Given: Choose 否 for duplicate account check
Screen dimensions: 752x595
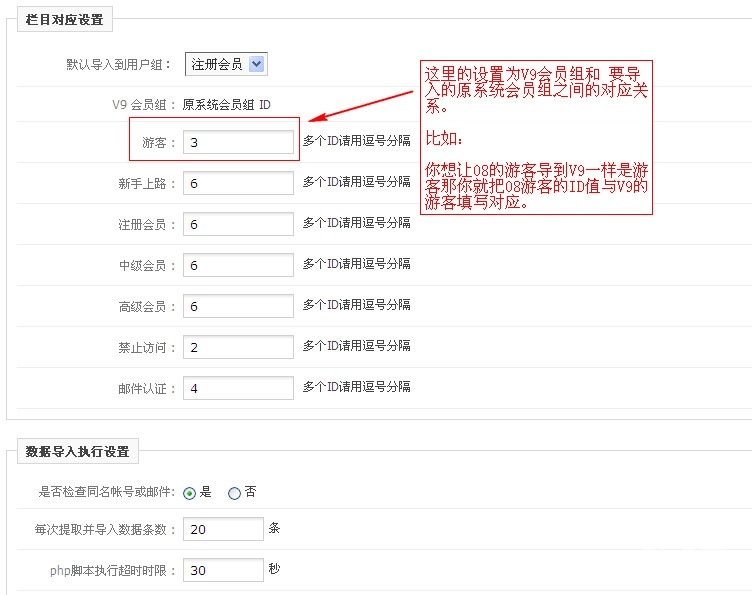Looking at the screenshot, I should (234, 493).
